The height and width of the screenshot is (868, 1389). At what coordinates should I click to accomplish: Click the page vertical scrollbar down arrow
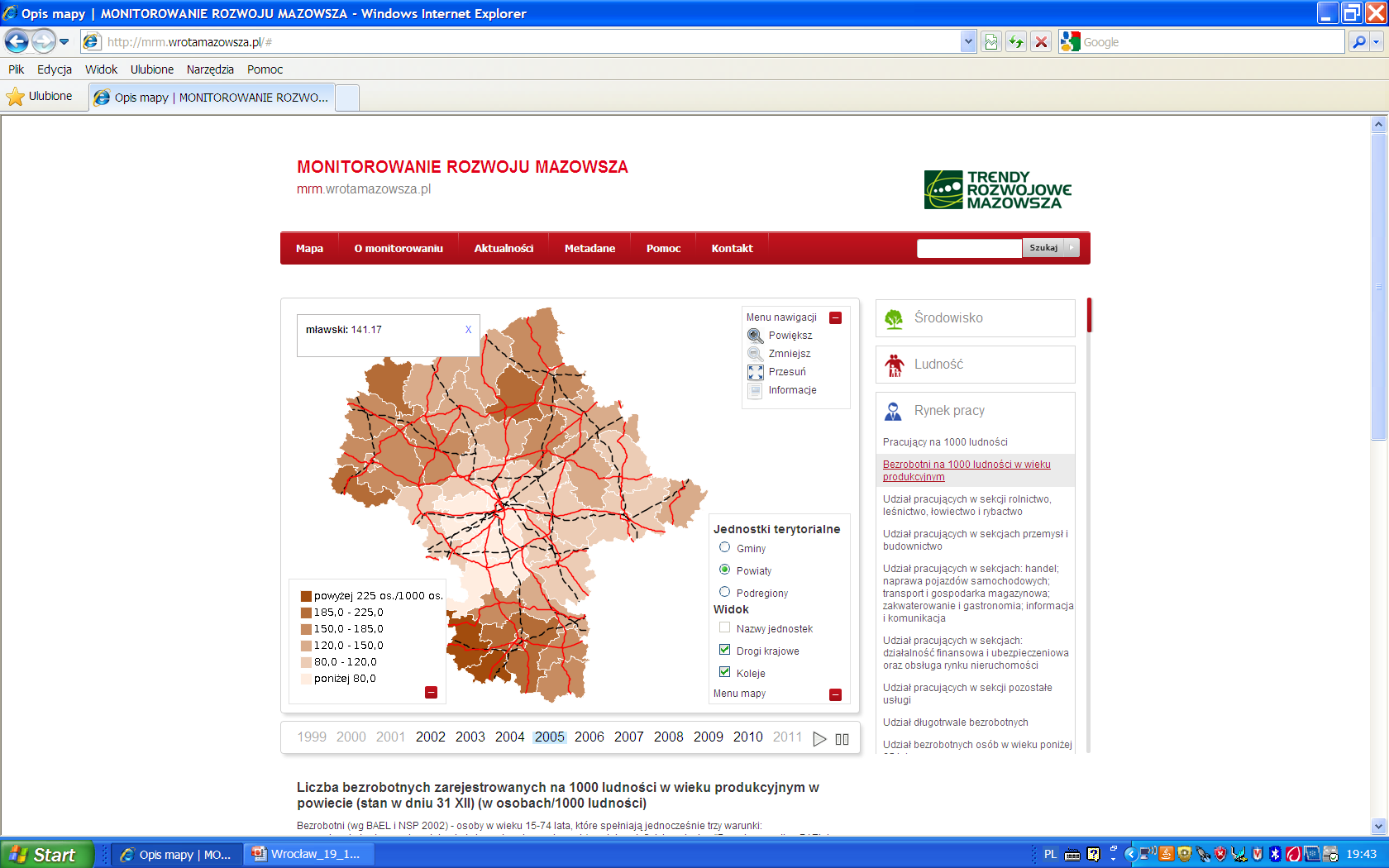pos(1377,826)
